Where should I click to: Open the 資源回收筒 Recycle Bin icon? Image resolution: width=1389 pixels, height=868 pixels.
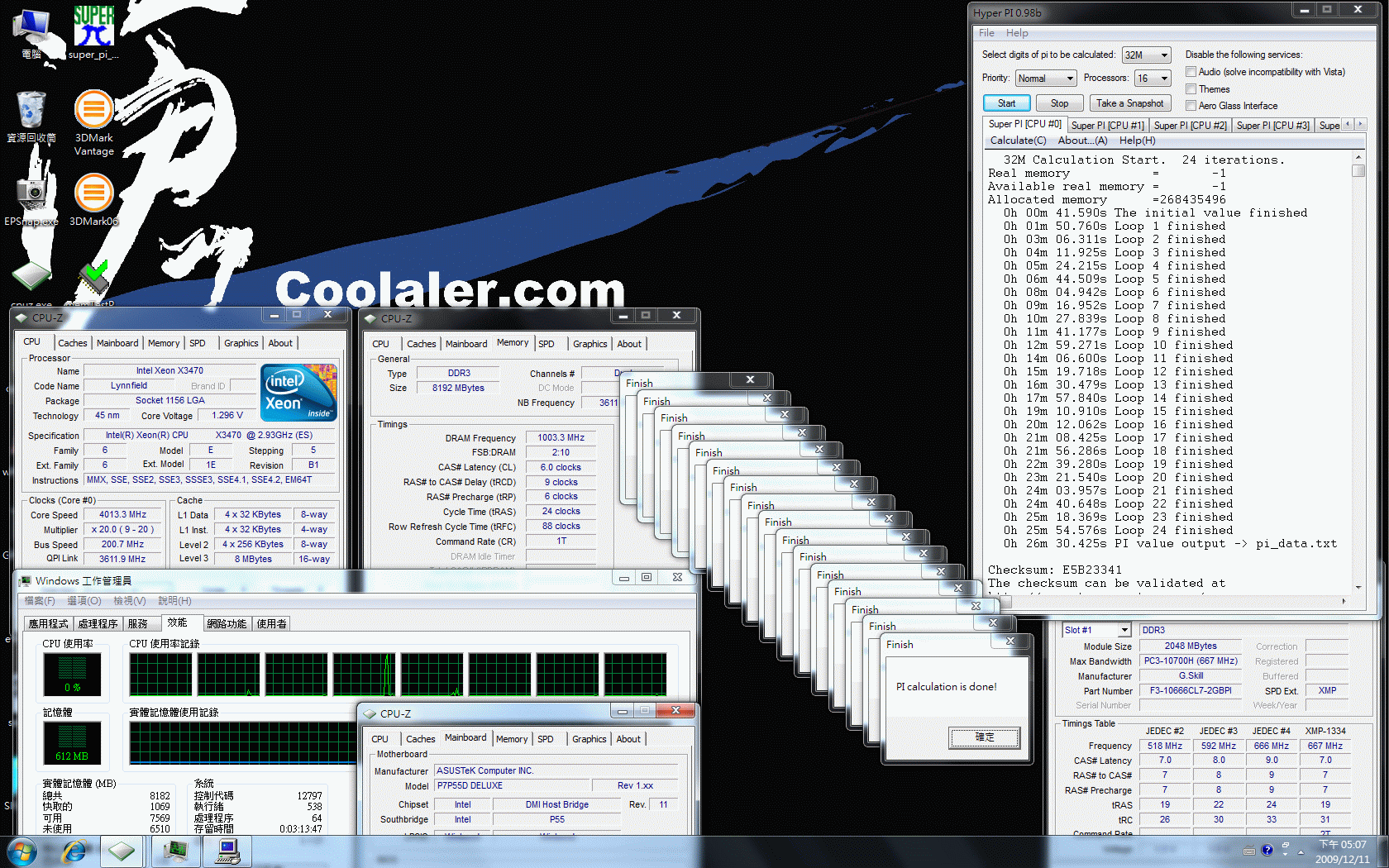[x=31, y=116]
